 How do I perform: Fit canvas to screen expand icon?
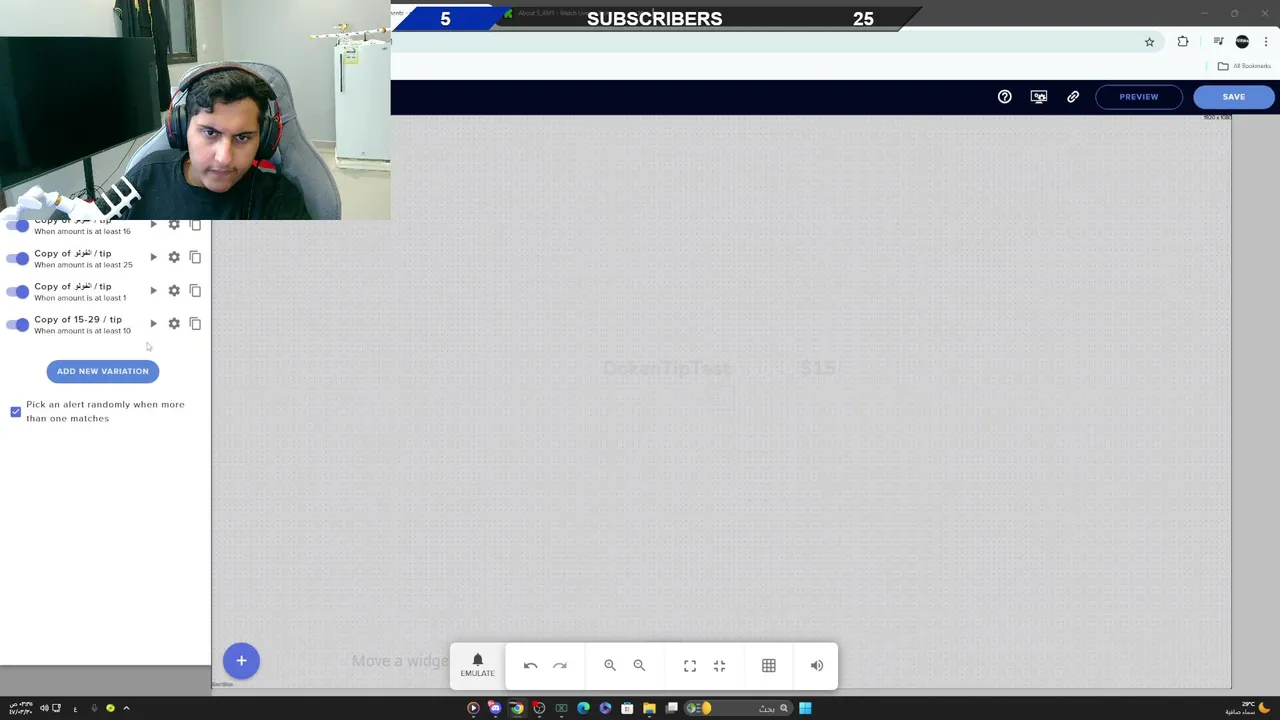coord(690,665)
